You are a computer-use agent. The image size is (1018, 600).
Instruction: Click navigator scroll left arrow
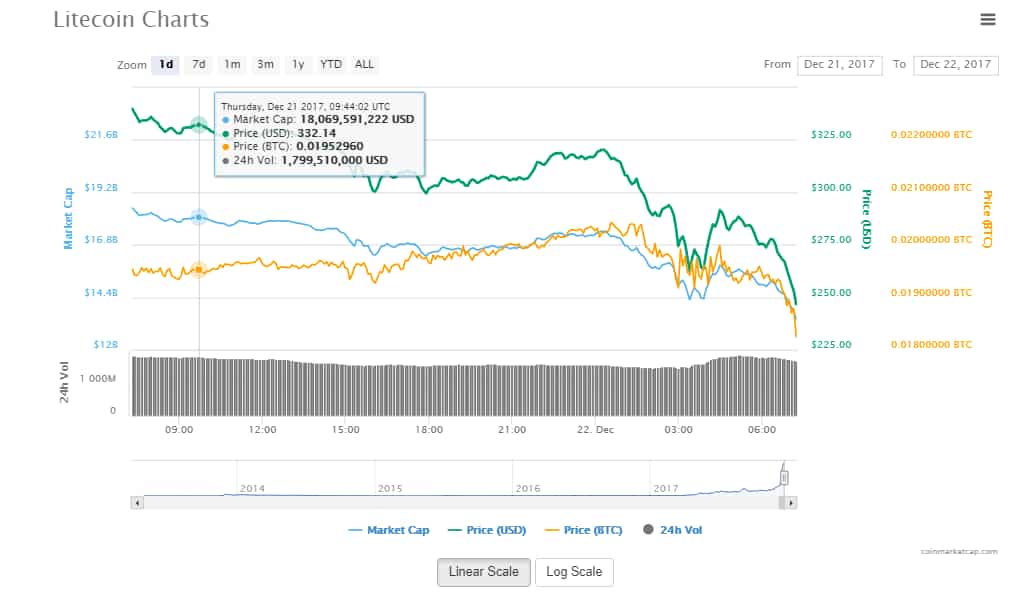coord(137,503)
